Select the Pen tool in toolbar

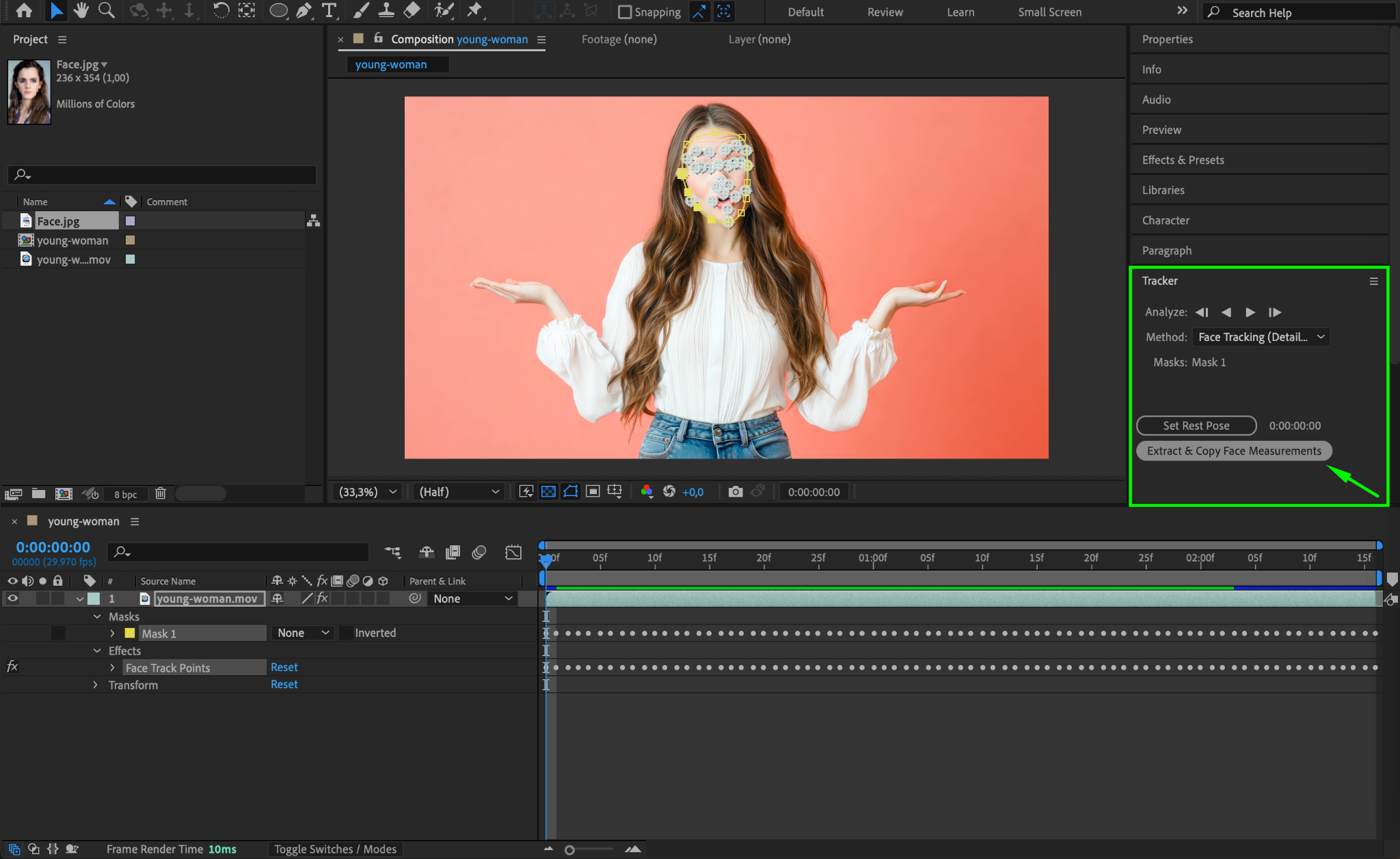(x=304, y=10)
